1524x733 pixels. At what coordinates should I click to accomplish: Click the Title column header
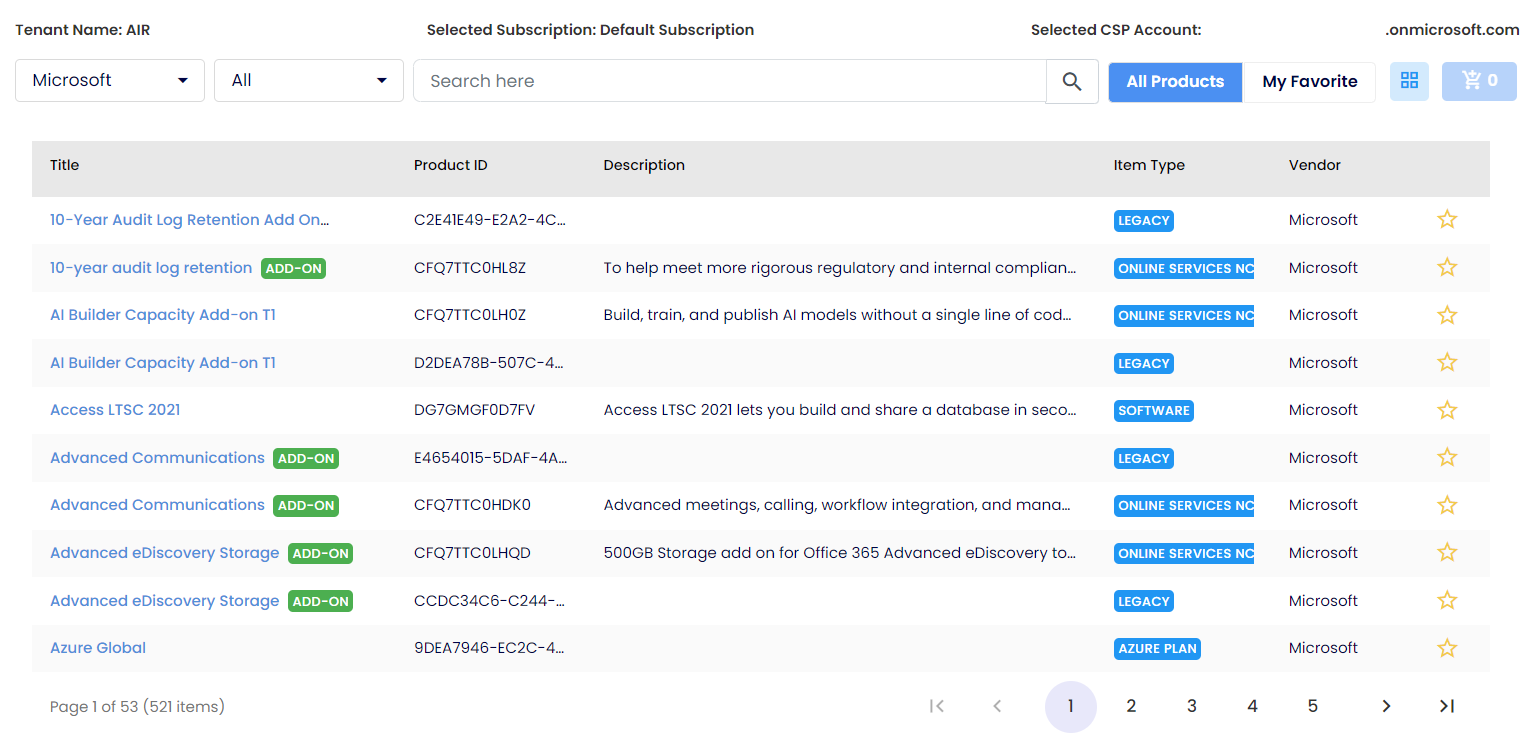click(65, 165)
